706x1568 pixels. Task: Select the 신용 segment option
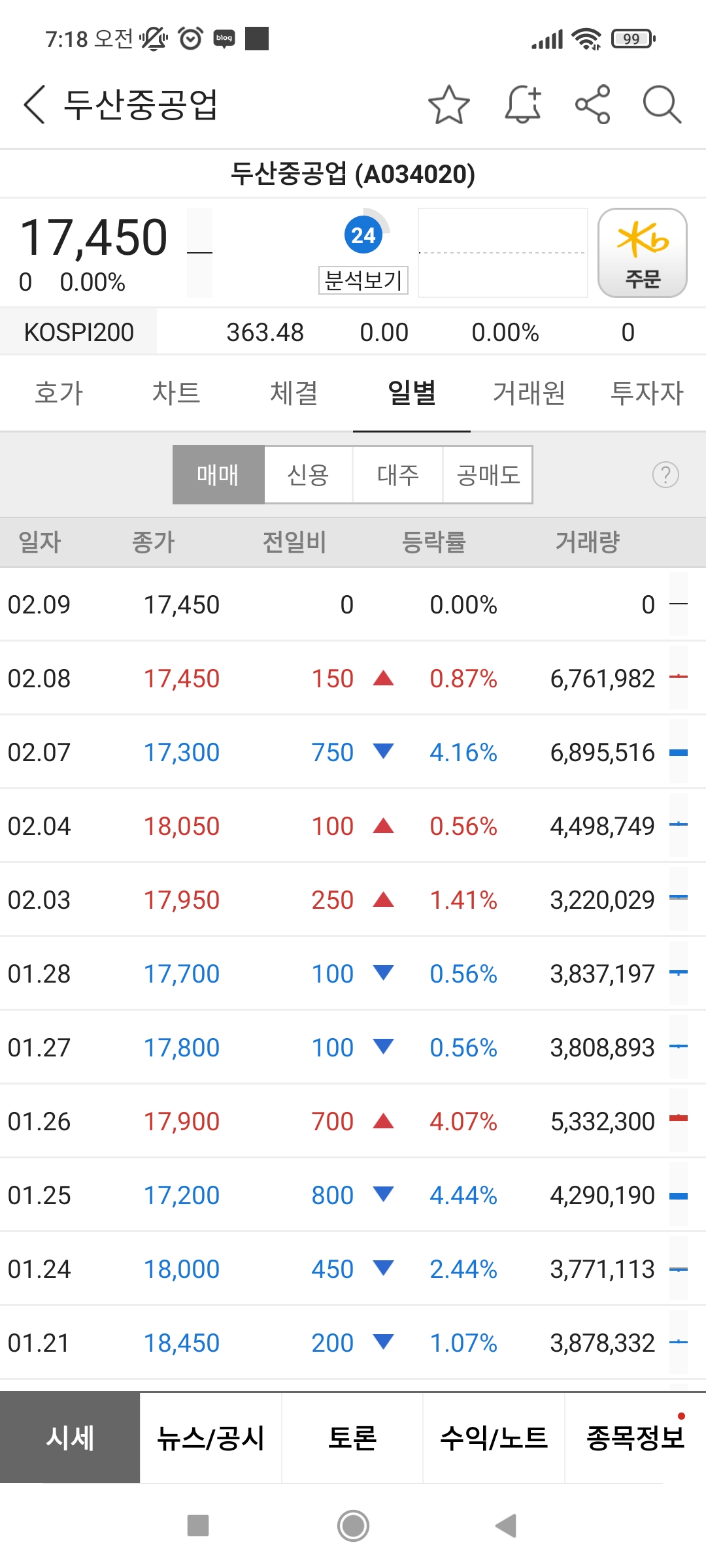pos(309,475)
